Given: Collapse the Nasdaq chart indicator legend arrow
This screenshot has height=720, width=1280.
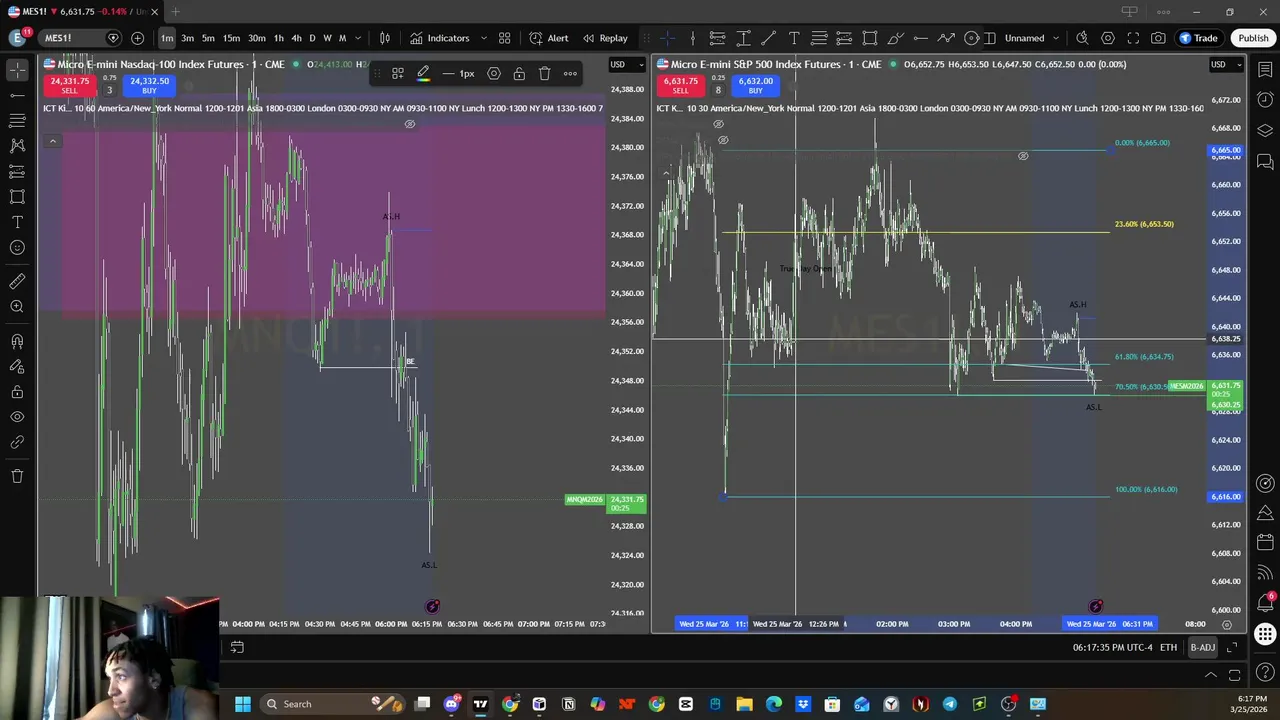Looking at the screenshot, I should tap(52, 141).
